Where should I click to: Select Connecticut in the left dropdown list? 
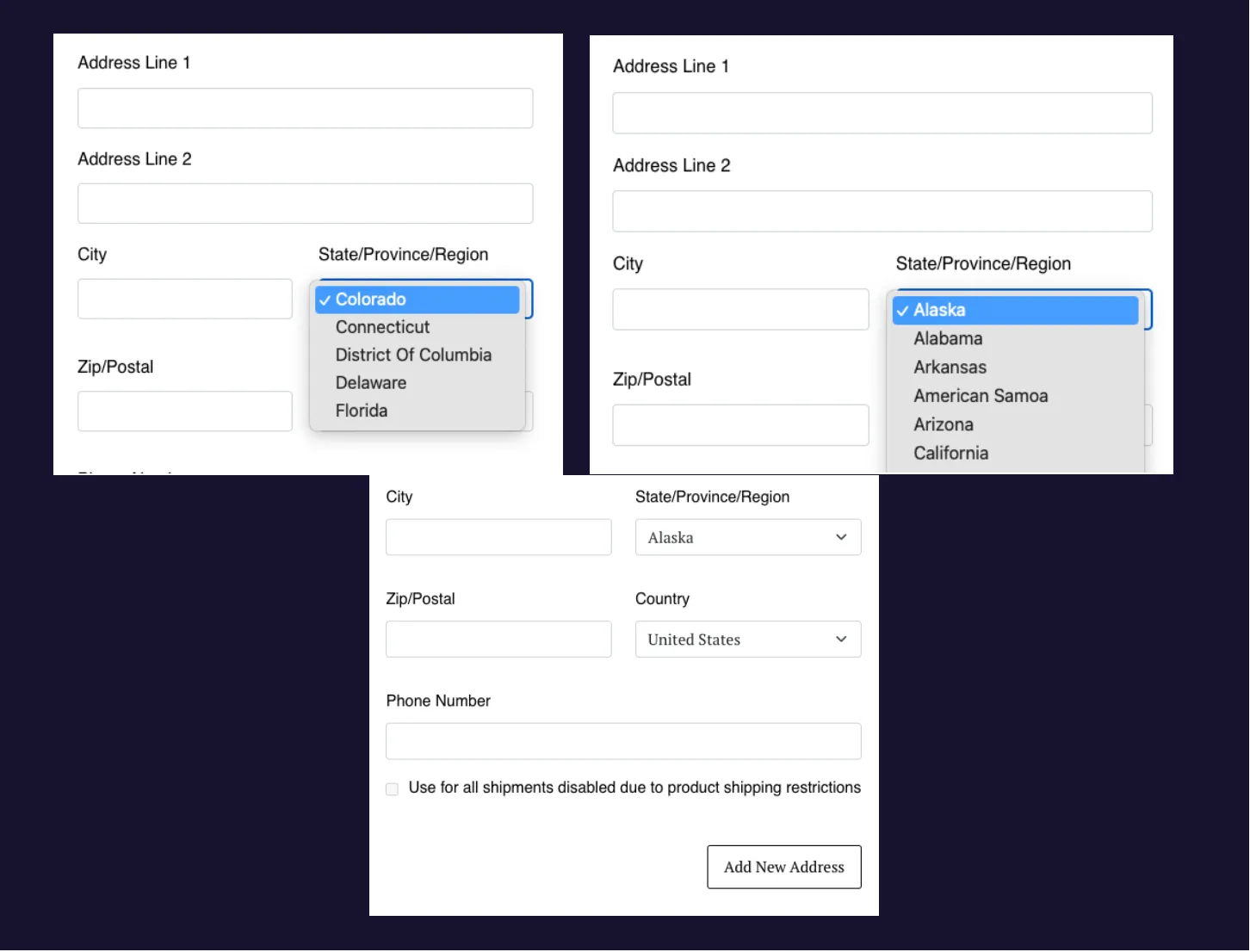point(418,327)
